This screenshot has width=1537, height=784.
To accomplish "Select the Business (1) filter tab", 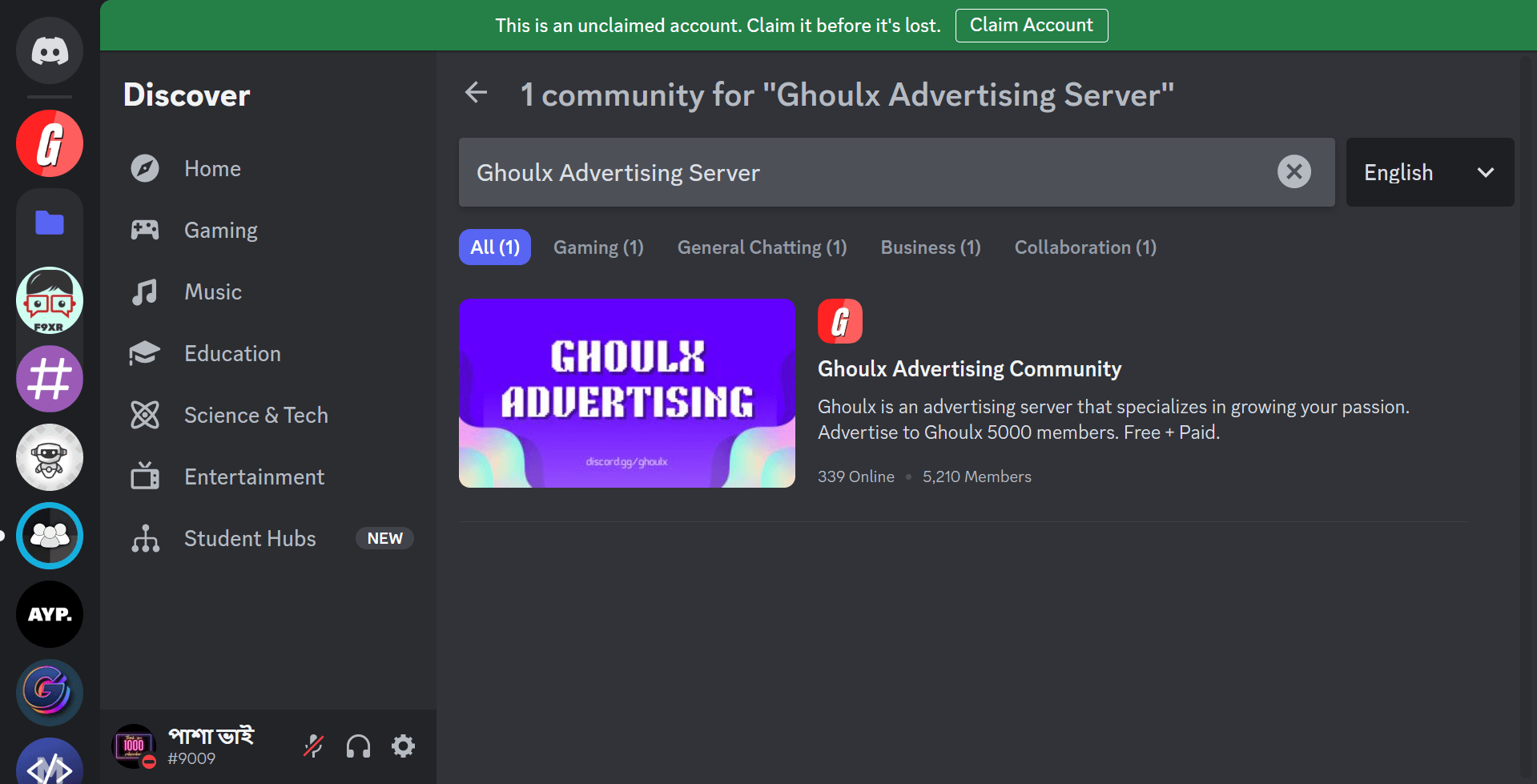I will [930, 247].
